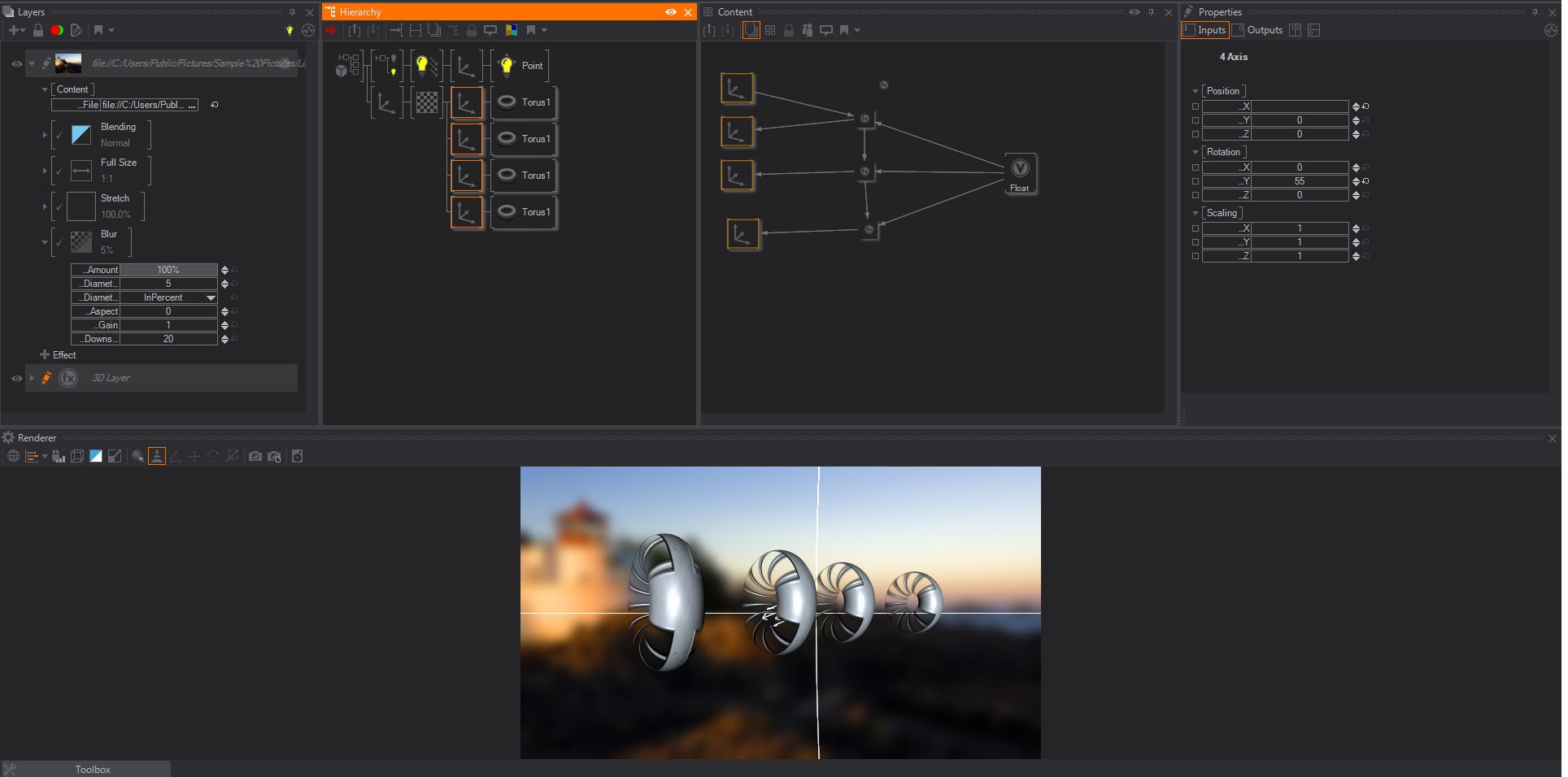This screenshot has height=777, width=1568.
Task: Click the highlighted cone icon in the Renderer toolbar
Action: [157, 456]
